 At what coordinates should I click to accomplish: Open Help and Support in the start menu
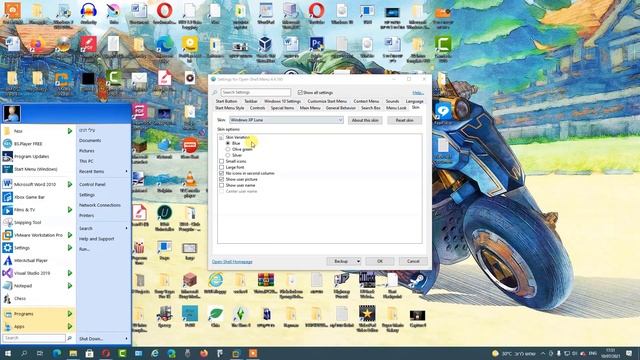[103, 239]
